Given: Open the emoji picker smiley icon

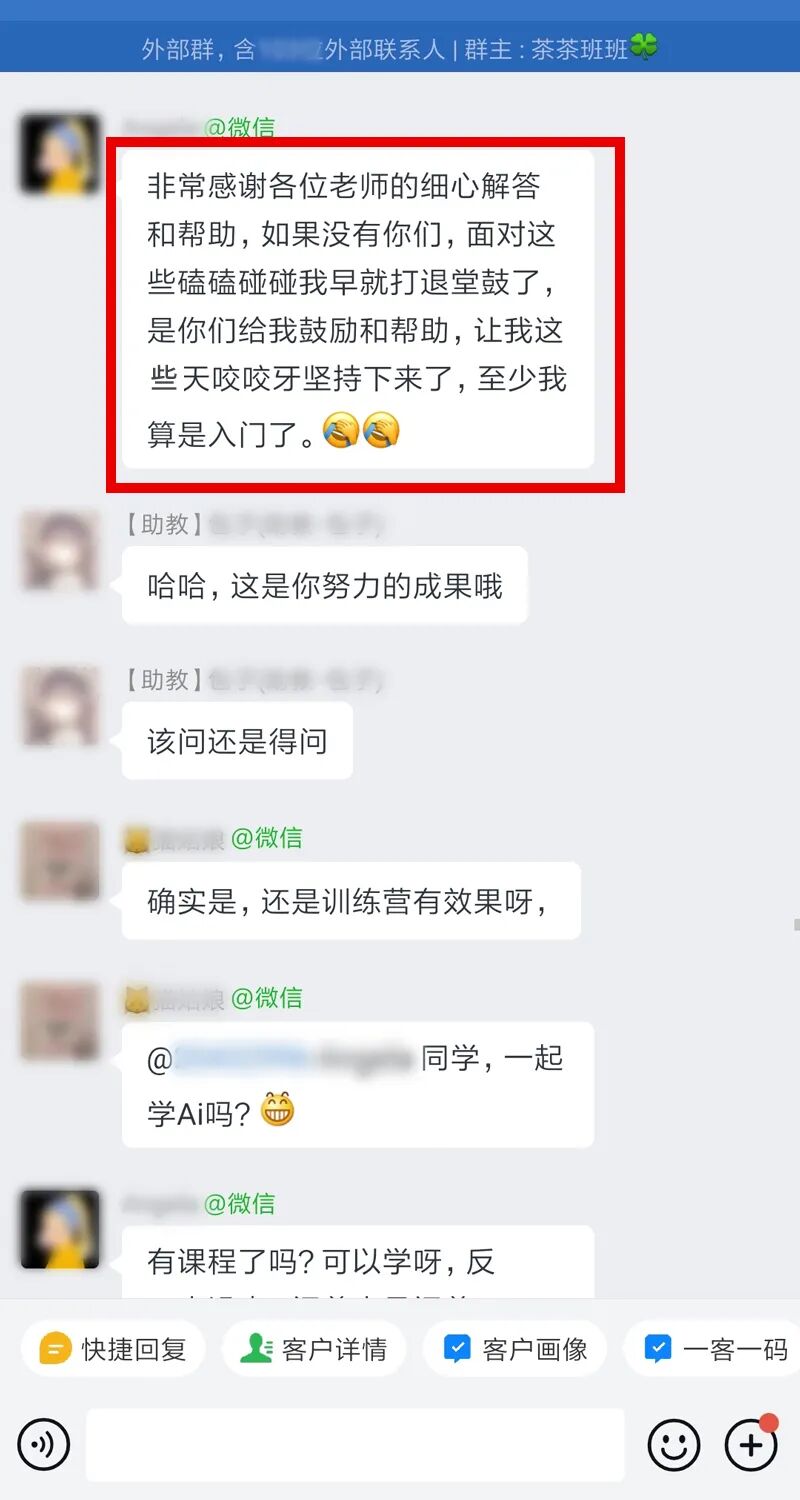Looking at the screenshot, I should tap(674, 1444).
